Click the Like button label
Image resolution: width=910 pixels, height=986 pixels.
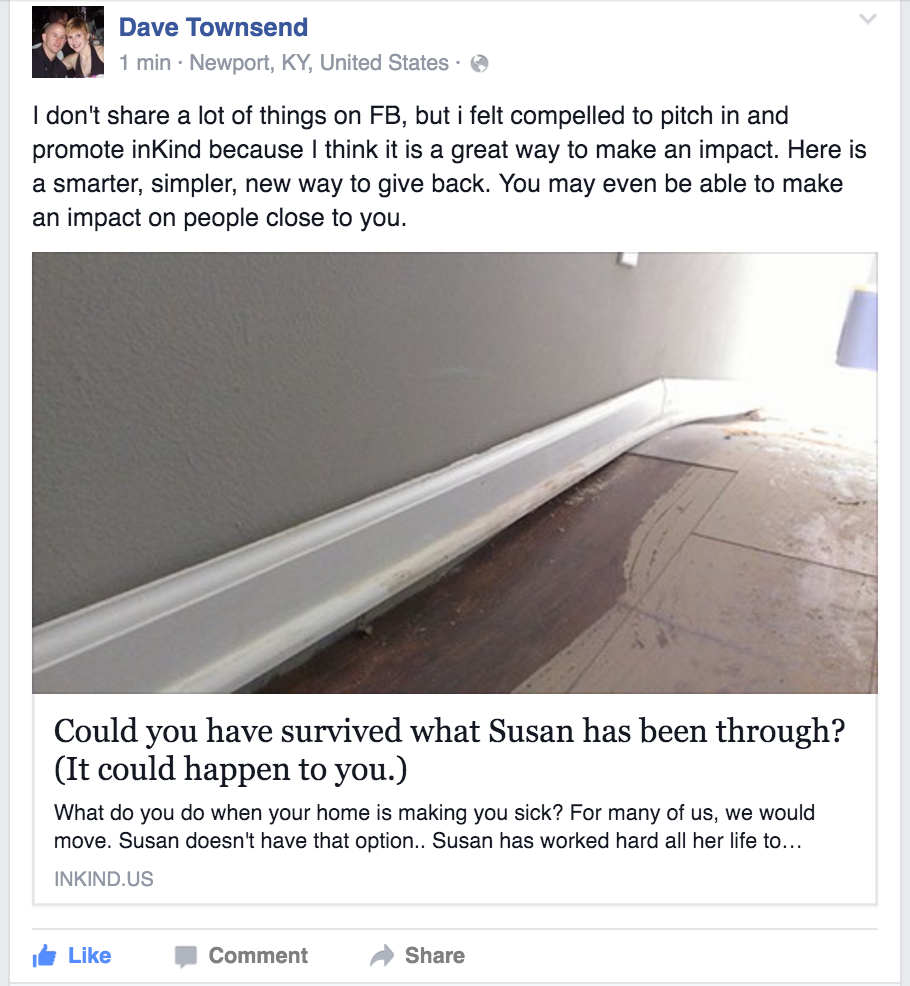[x=89, y=956]
